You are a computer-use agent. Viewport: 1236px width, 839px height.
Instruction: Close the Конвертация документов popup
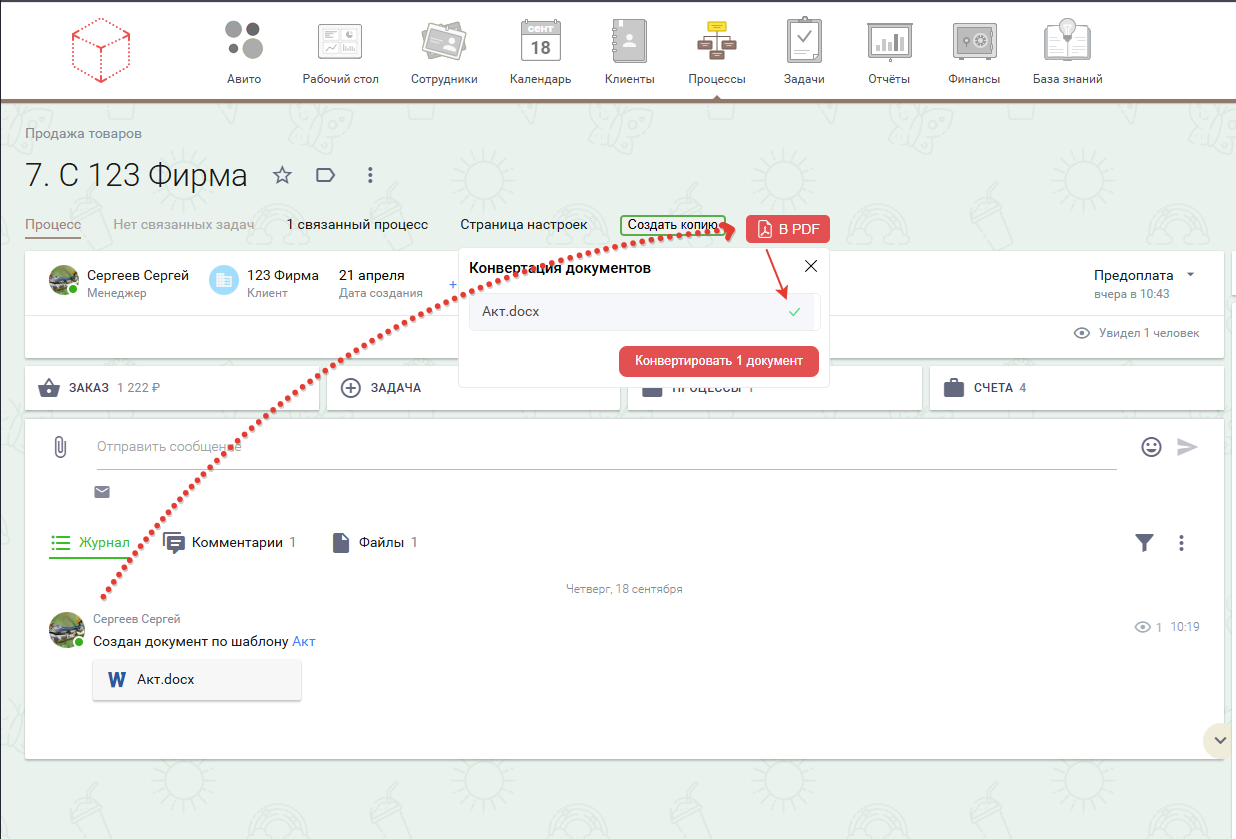pyautogui.click(x=811, y=266)
